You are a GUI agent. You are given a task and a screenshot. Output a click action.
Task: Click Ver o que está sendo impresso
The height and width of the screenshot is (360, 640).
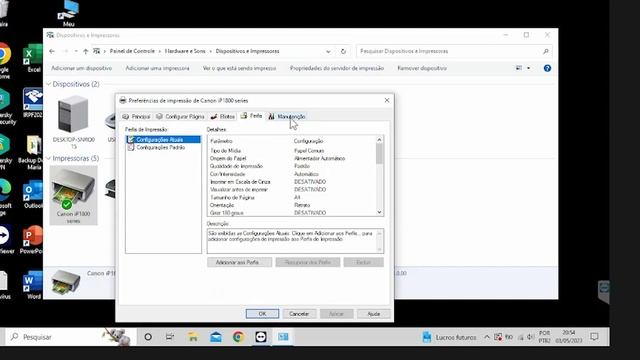click(x=240, y=68)
